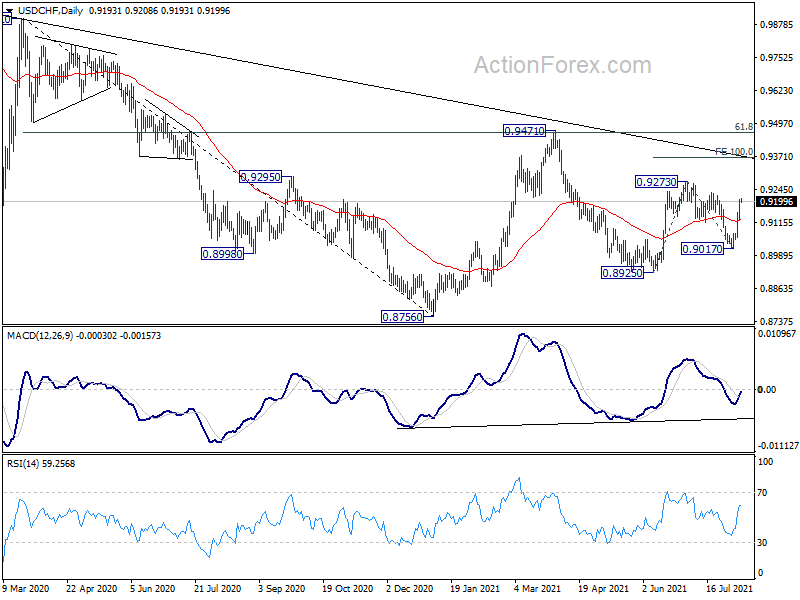
Task: Click the 0.87375 axis value
Action: click(777, 321)
